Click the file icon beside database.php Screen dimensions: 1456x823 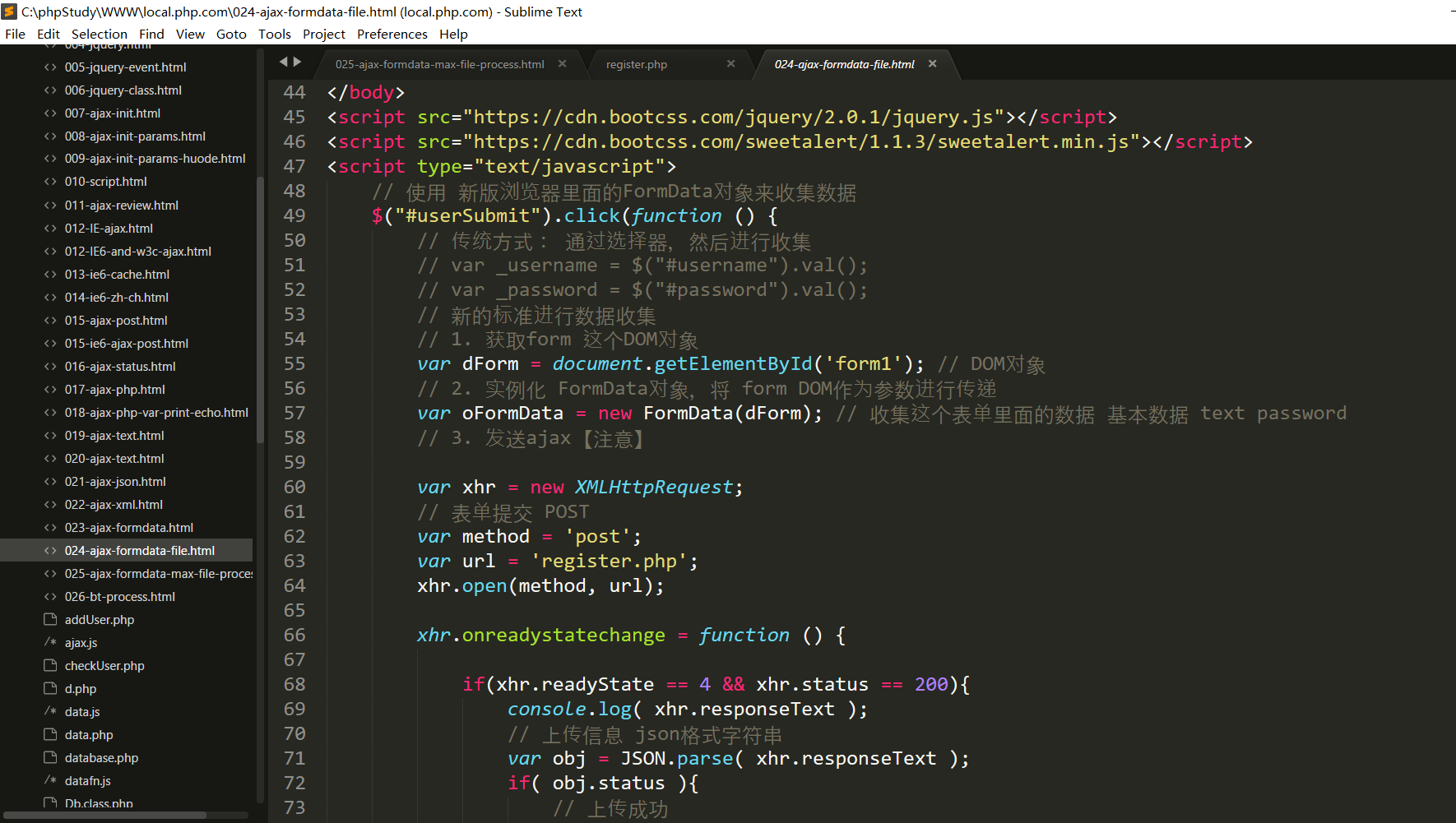50,757
